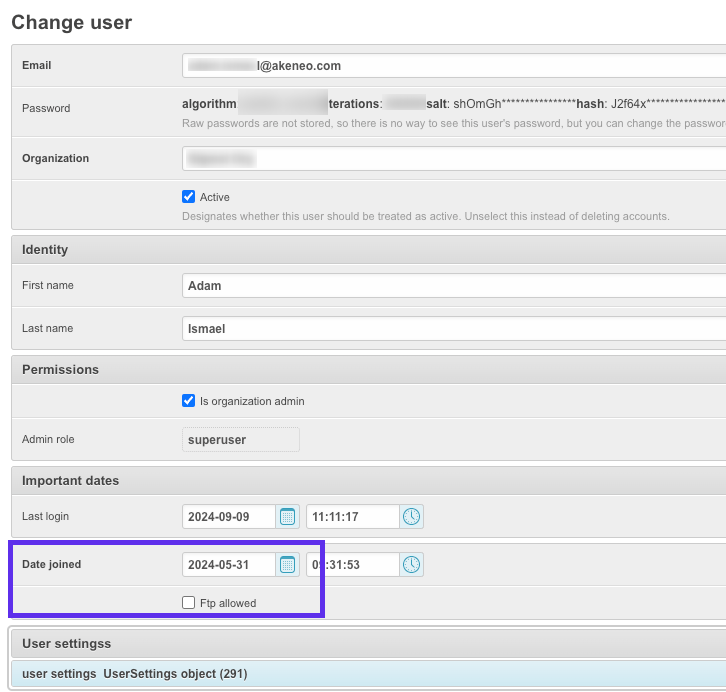Click the Organization input field

click(454, 158)
